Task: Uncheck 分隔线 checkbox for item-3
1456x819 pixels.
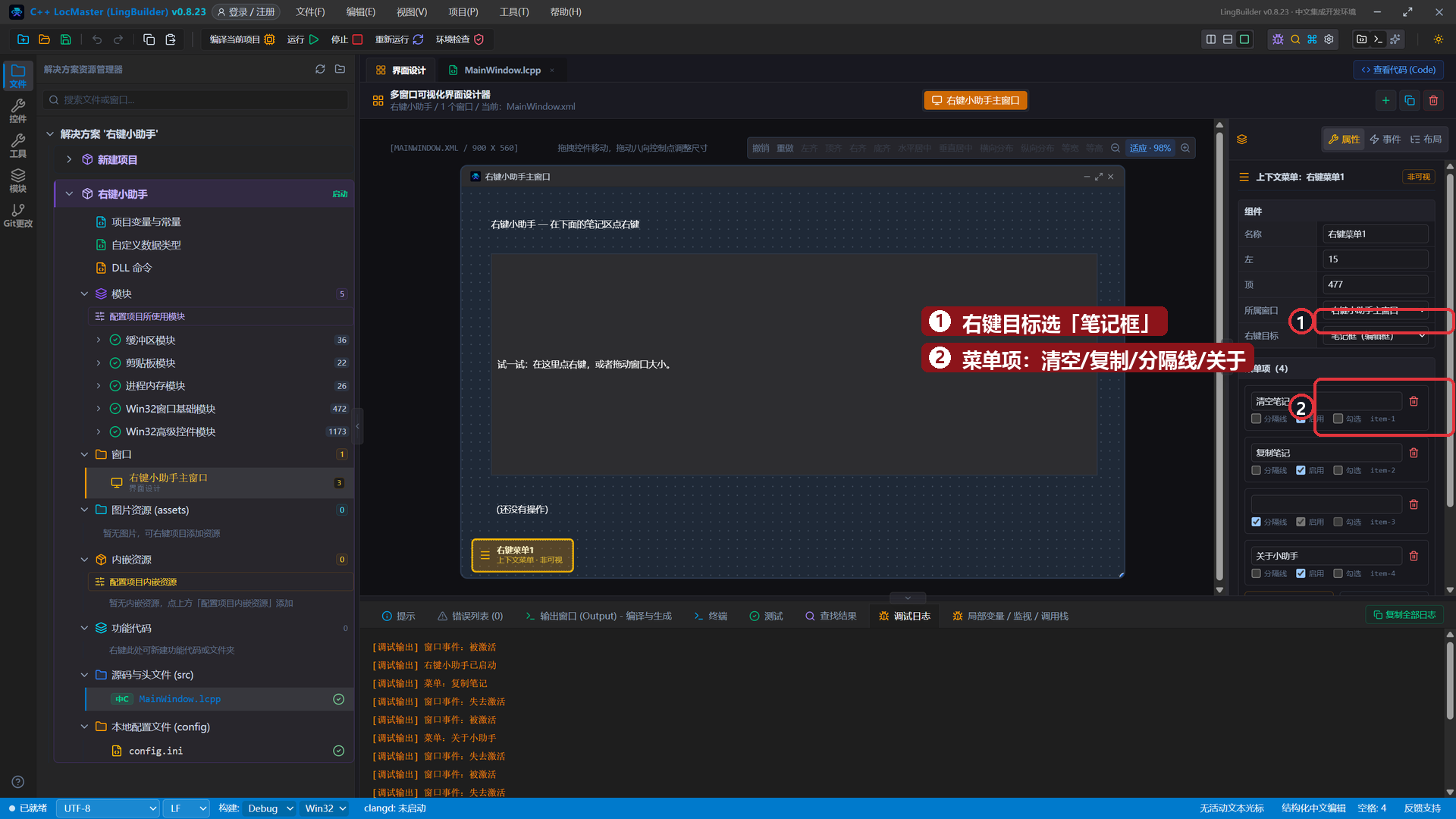Action: click(1257, 522)
